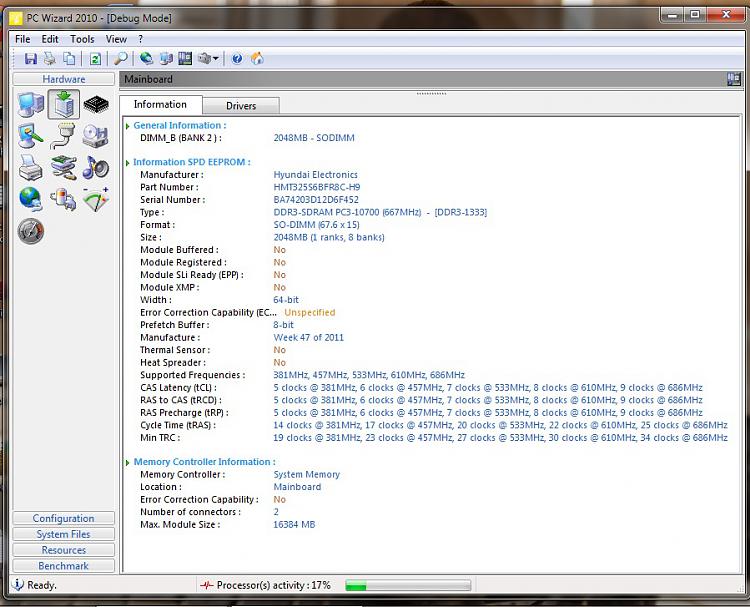The height and width of the screenshot is (607, 750).
Task: Select the Network globe icon
Action: tap(31, 199)
